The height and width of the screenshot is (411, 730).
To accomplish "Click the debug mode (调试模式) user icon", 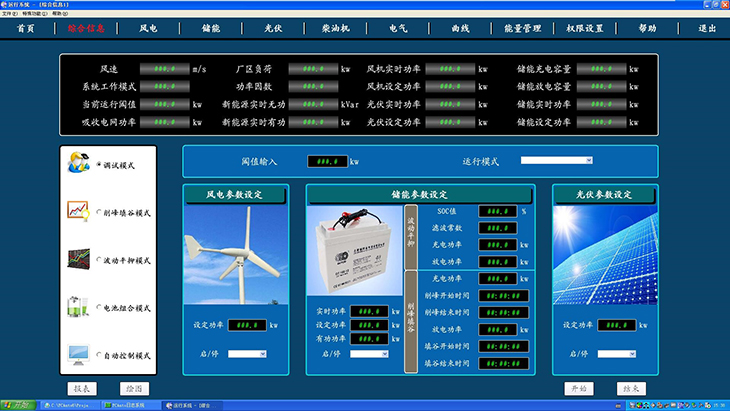I will pos(78,162).
